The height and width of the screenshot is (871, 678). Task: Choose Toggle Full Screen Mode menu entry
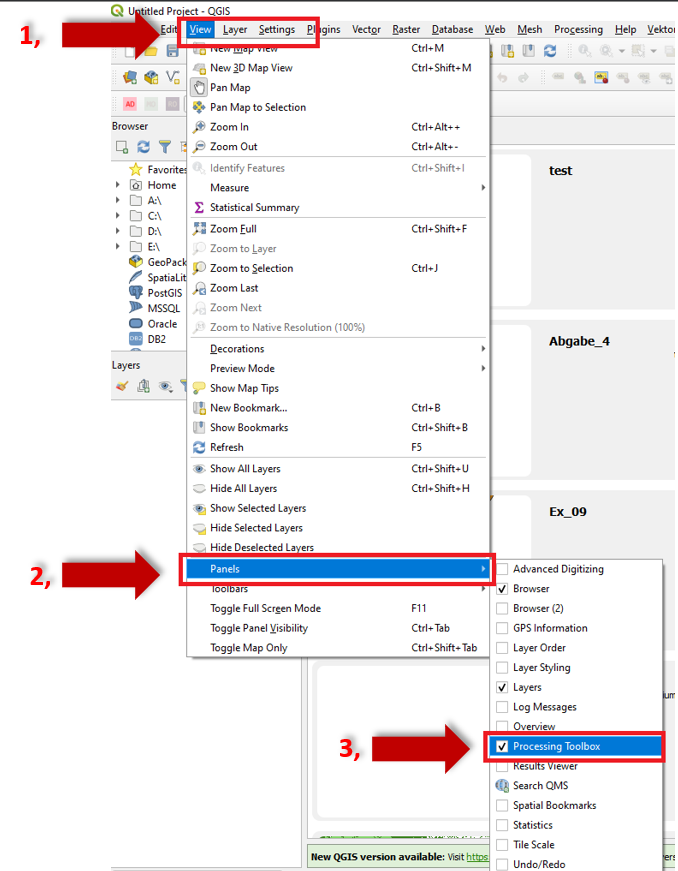265,608
